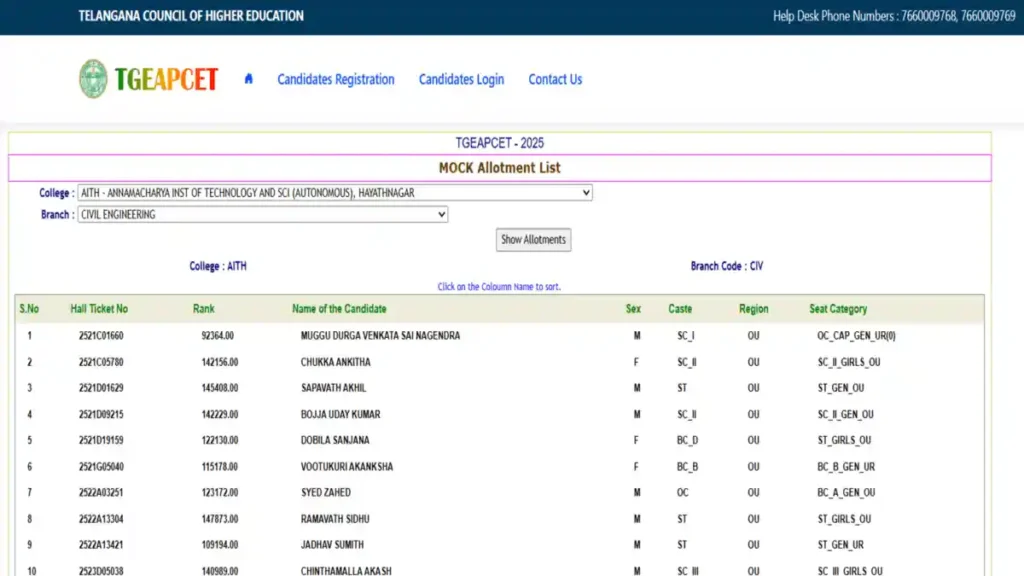
Task: Click the TGEAPCET emblem logo
Action: [x=93, y=79]
